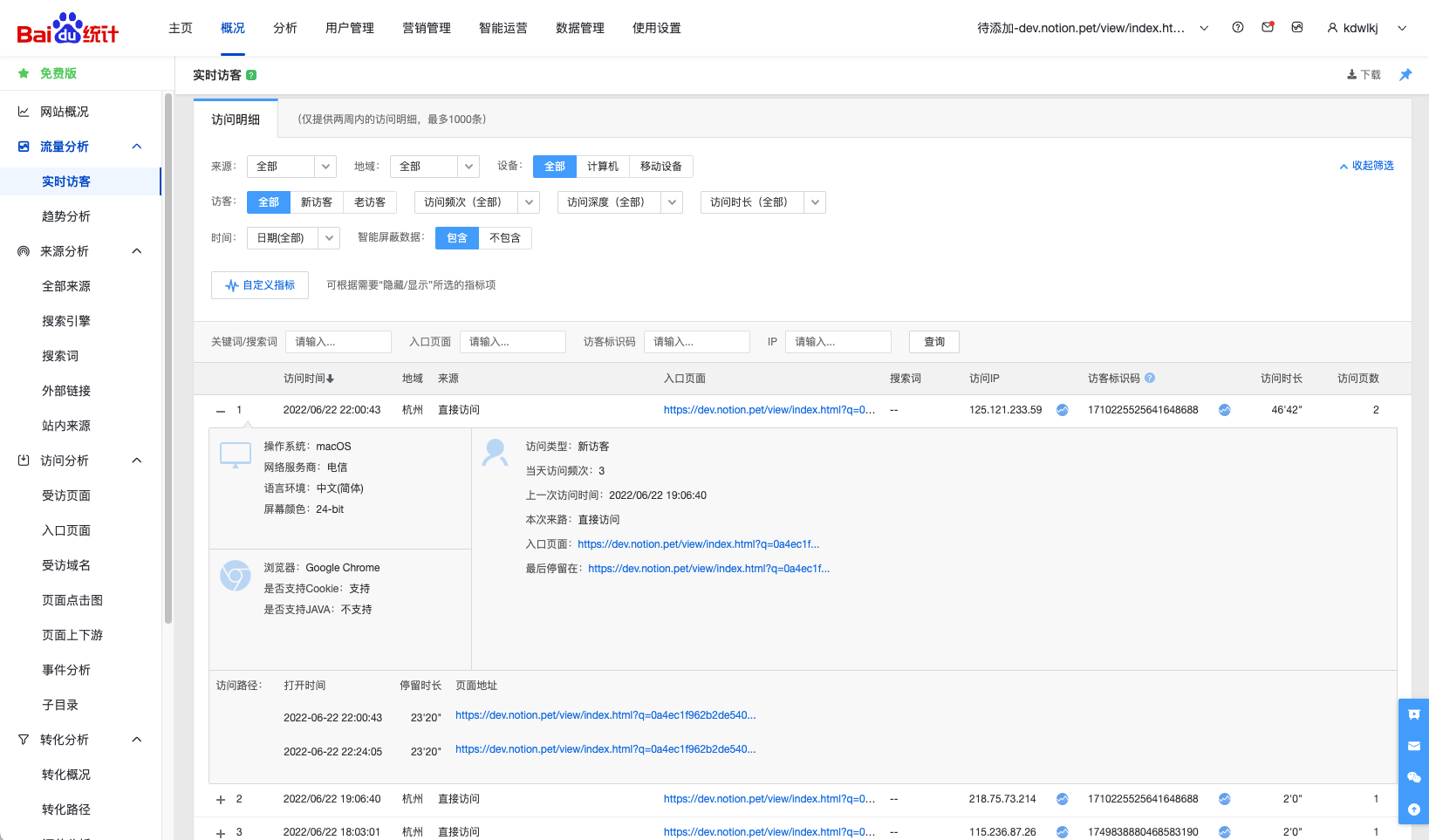Open the 主页 top navigation tab
The image size is (1429, 840).
point(181,28)
